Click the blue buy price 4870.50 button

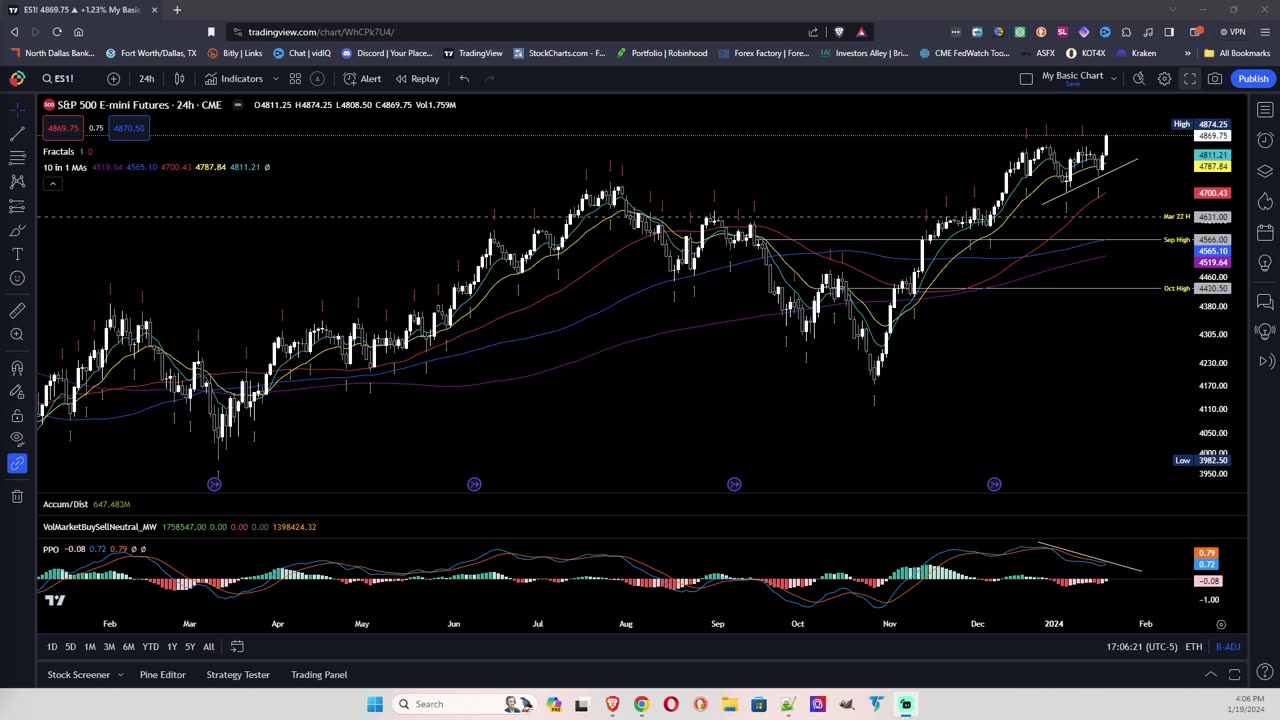coord(129,128)
